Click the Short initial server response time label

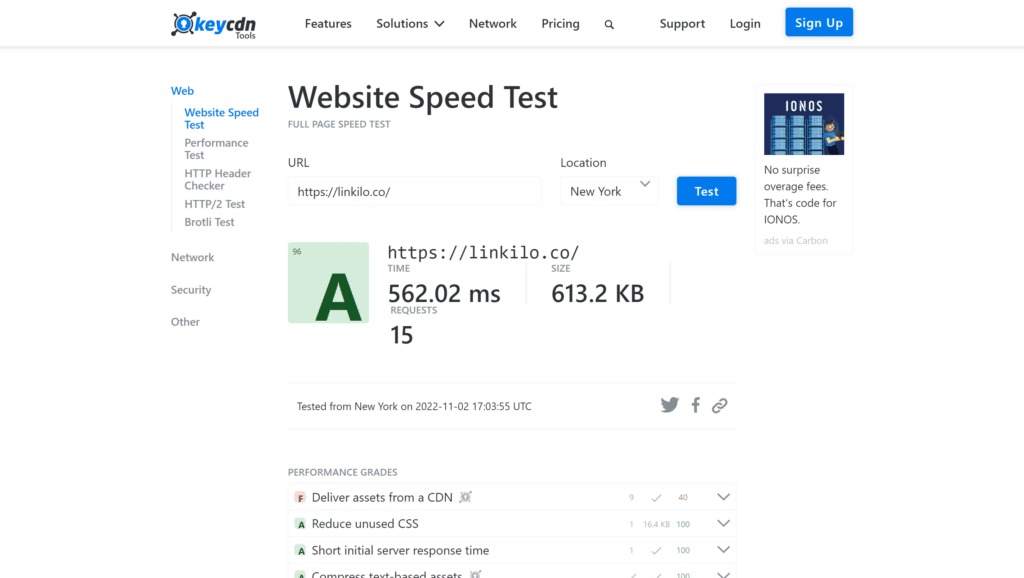400,551
